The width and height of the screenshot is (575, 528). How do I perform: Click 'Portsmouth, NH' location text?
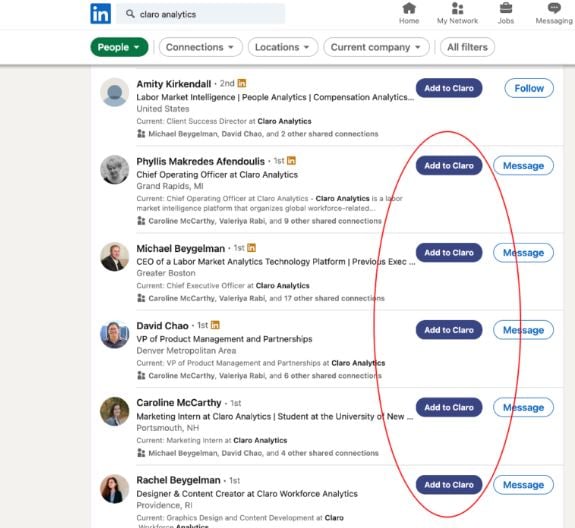coord(168,428)
